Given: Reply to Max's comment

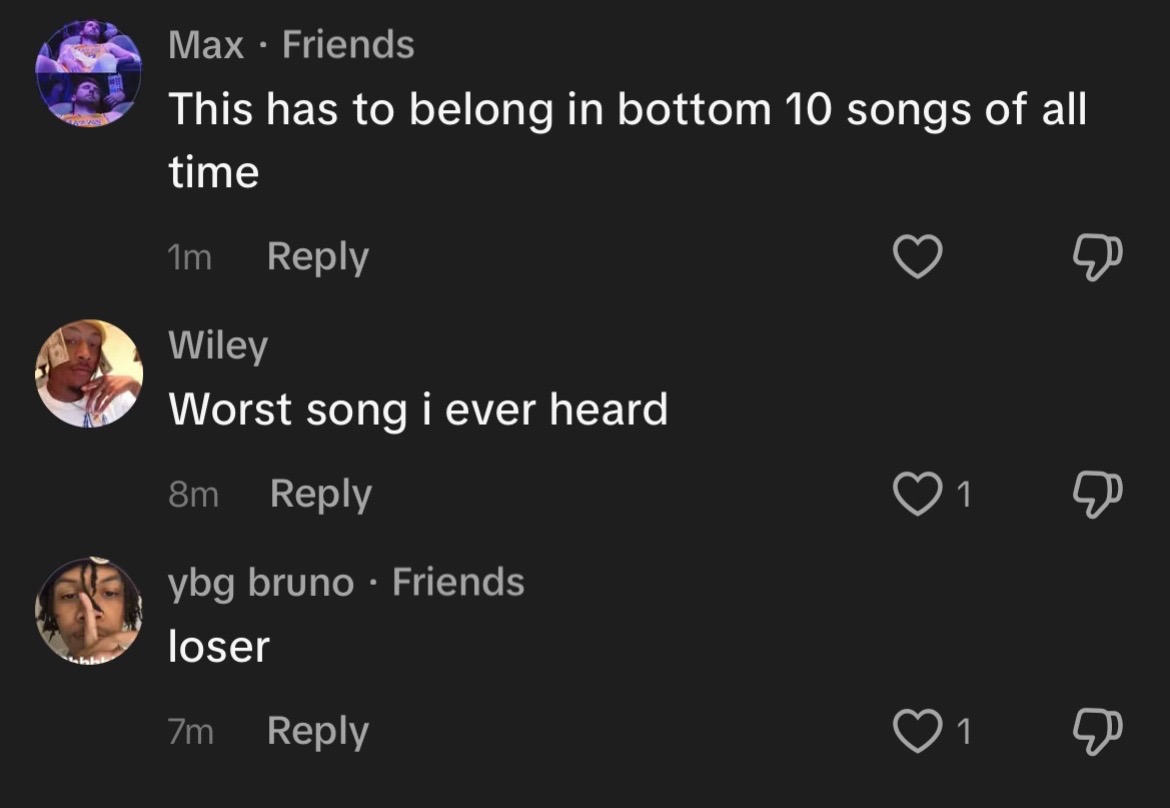Looking at the screenshot, I should 318,257.
